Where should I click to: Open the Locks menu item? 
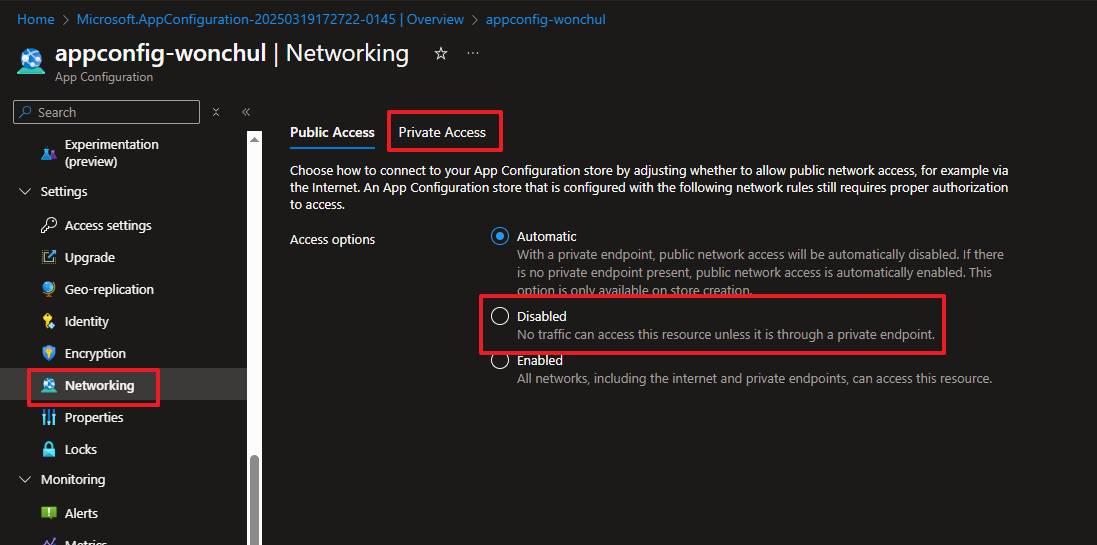pos(80,449)
